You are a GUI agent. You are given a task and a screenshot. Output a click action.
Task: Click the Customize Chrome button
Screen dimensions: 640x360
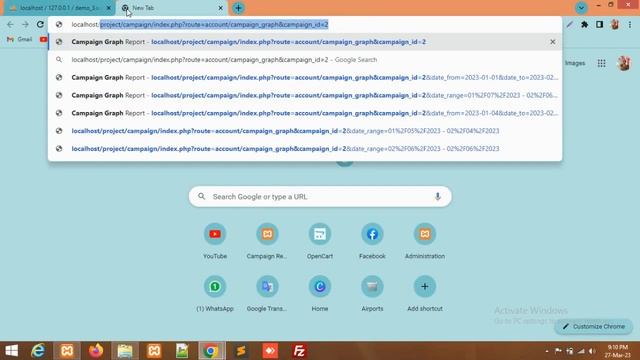594,327
